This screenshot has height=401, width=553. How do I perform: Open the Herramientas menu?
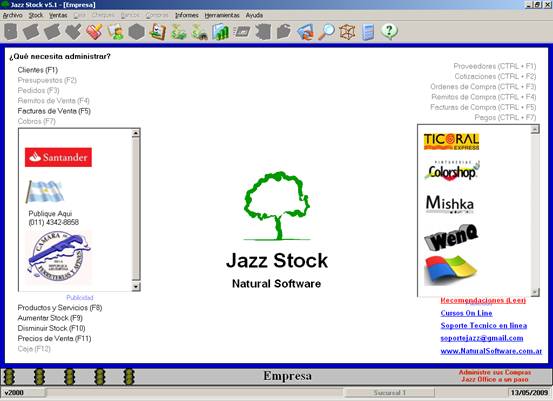[x=222, y=15]
